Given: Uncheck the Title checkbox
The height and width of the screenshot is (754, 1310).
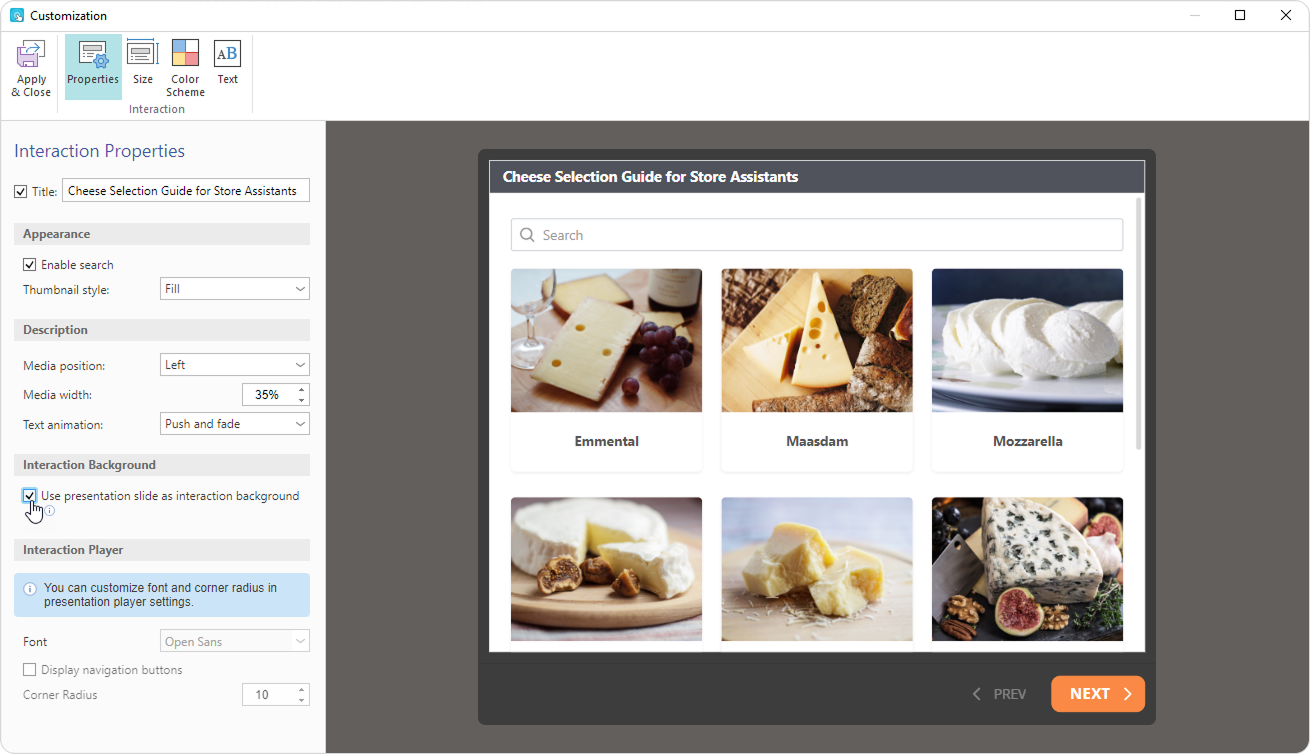Looking at the screenshot, I should click(21, 191).
